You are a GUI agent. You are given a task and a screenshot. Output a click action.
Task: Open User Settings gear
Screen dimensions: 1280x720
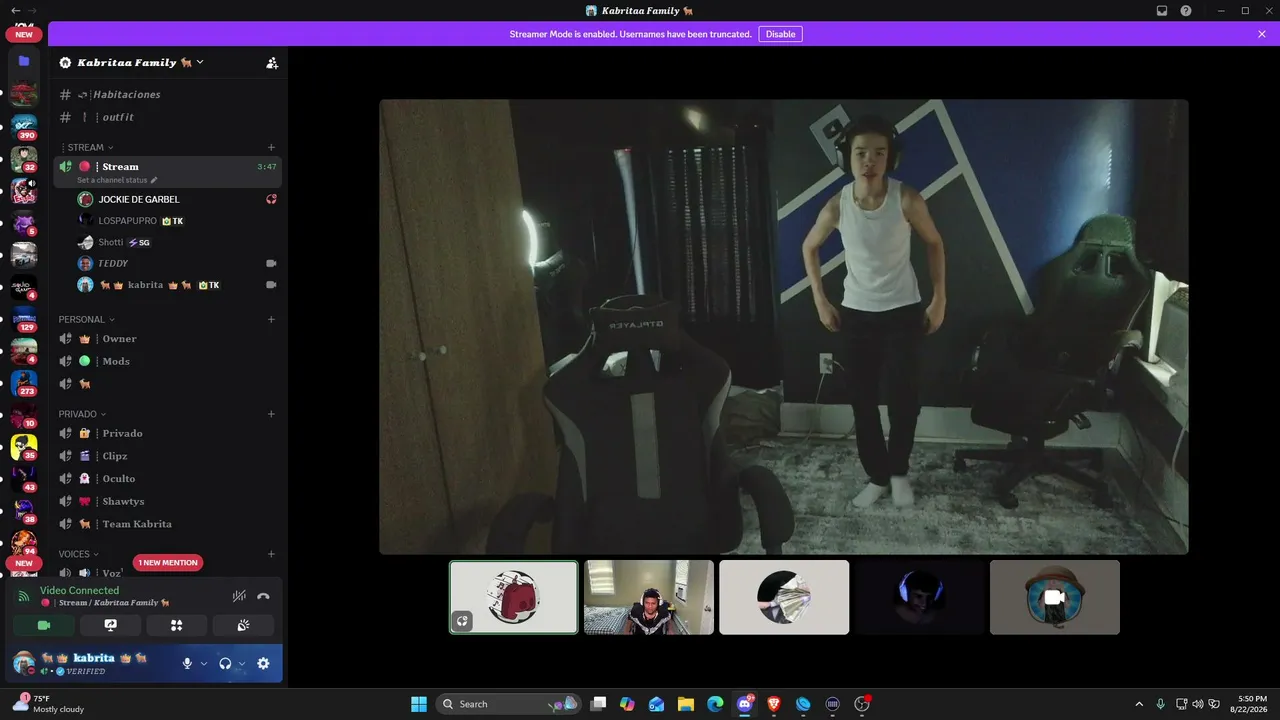click(x=263, y=663)
